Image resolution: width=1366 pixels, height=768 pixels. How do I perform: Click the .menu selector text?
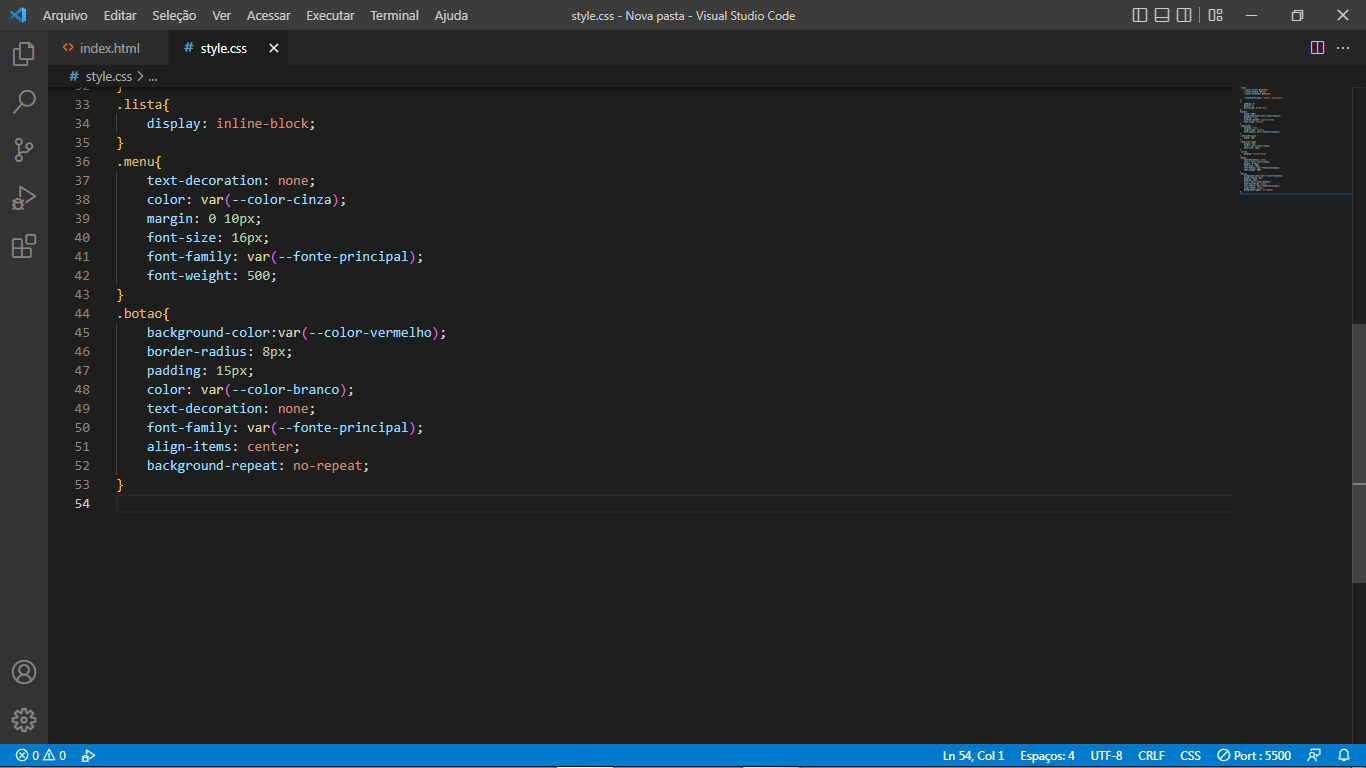(x=135, y=161)
